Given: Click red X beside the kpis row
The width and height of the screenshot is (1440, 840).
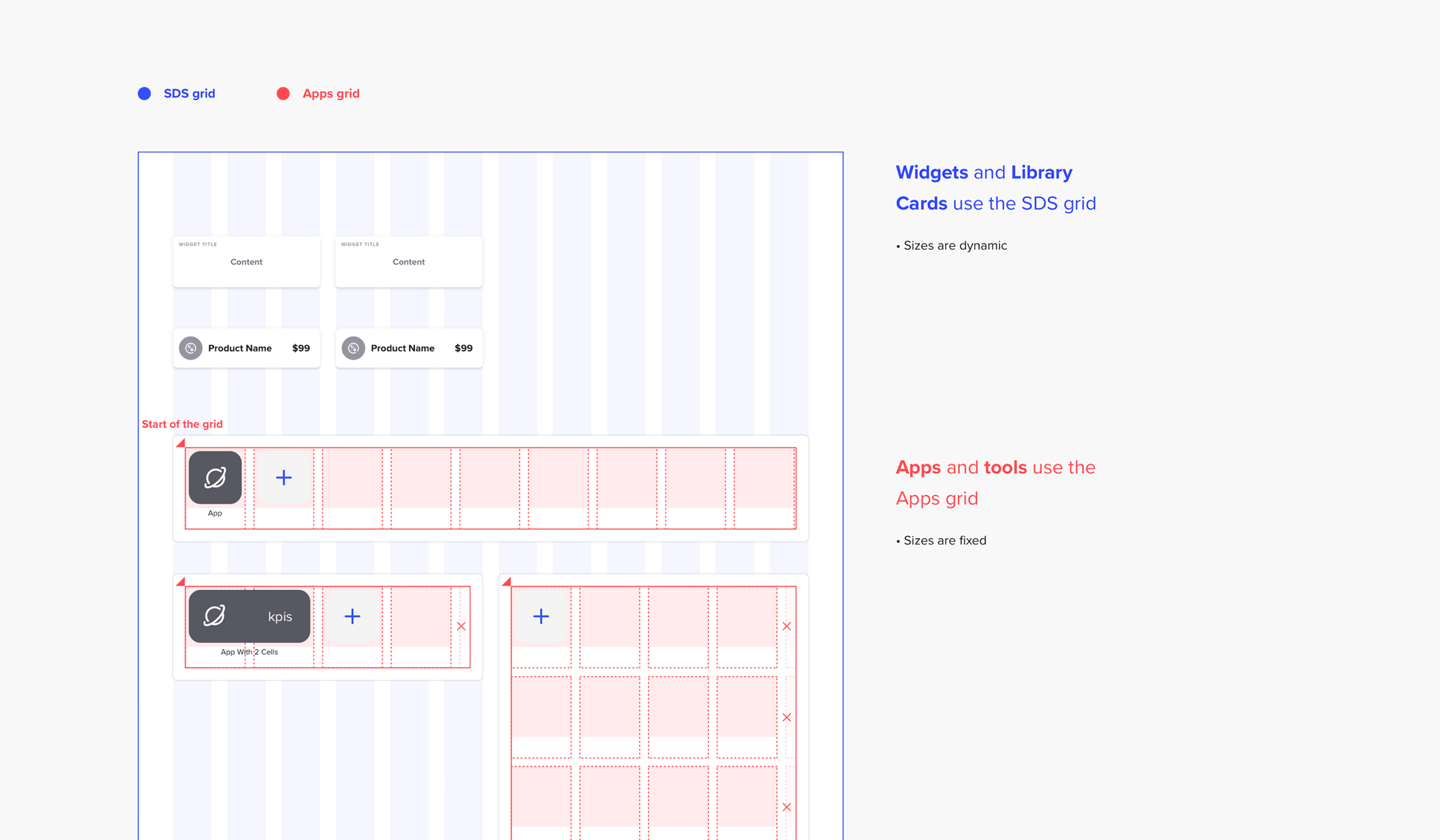Looking at the screenshot, I should click(x=461, y=626).
